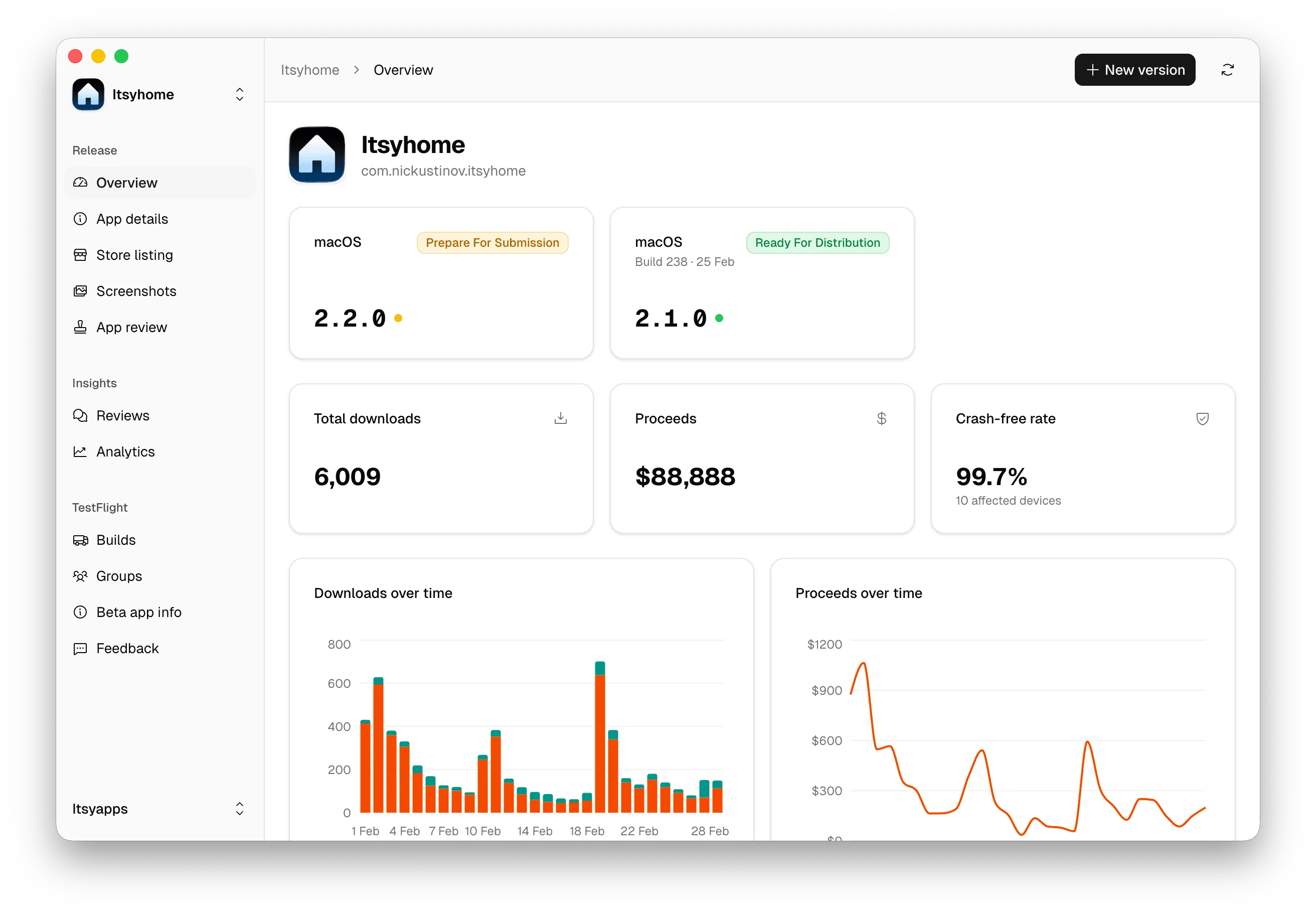Viewport: 1316px width, 915px height.
Task: Click the download icon on Total downloads card
Action: 561,418
